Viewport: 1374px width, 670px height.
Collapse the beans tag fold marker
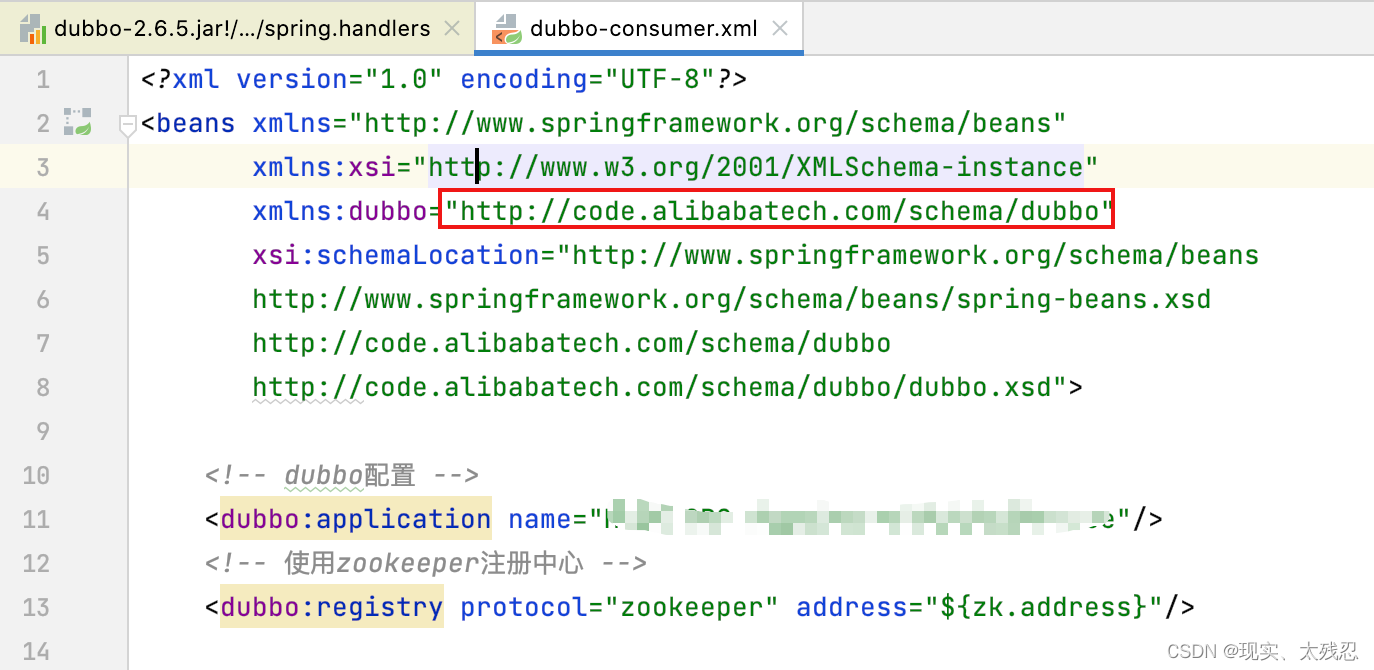128,124
